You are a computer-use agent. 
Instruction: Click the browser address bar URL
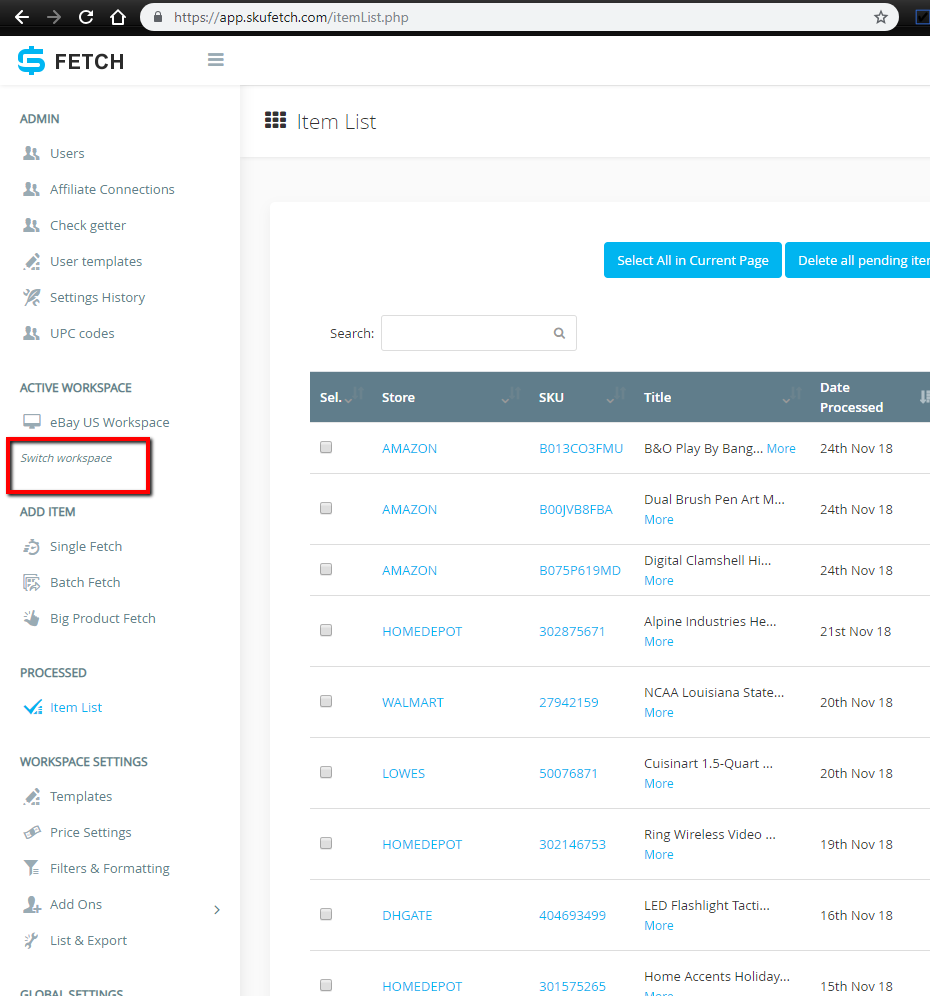[291, 17]
